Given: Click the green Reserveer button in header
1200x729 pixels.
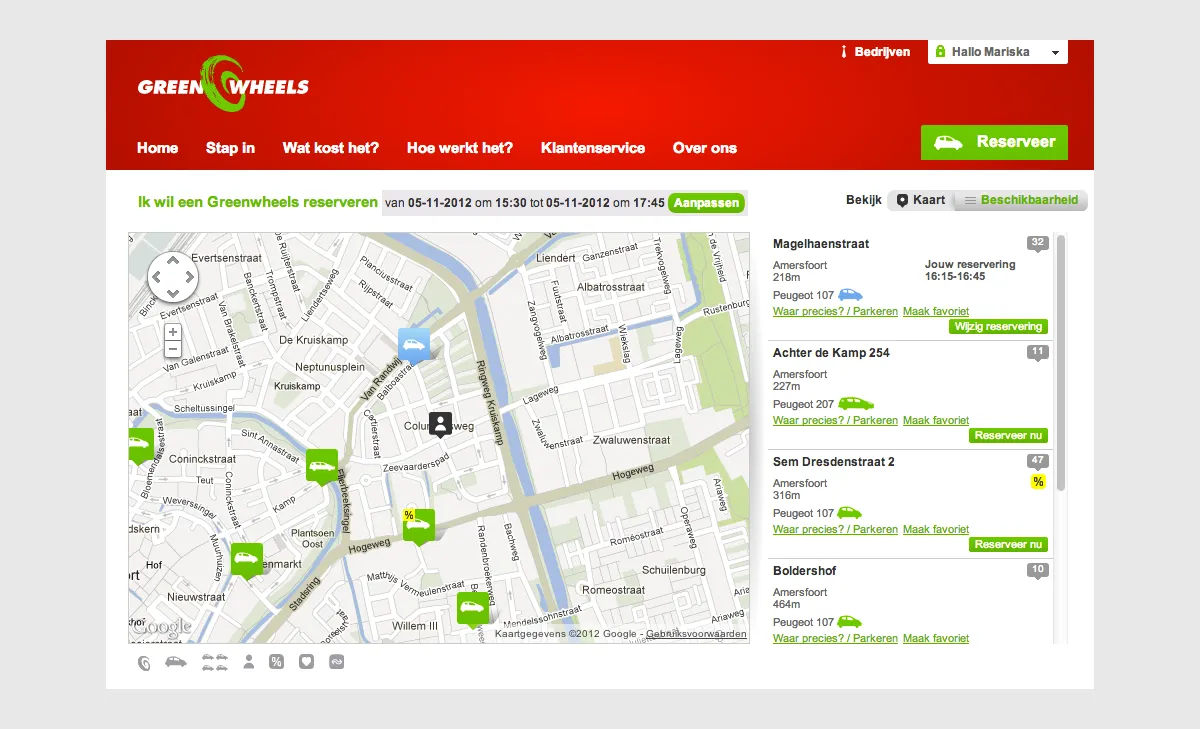Looking at the screenshot, I should [x=994, y=142].
